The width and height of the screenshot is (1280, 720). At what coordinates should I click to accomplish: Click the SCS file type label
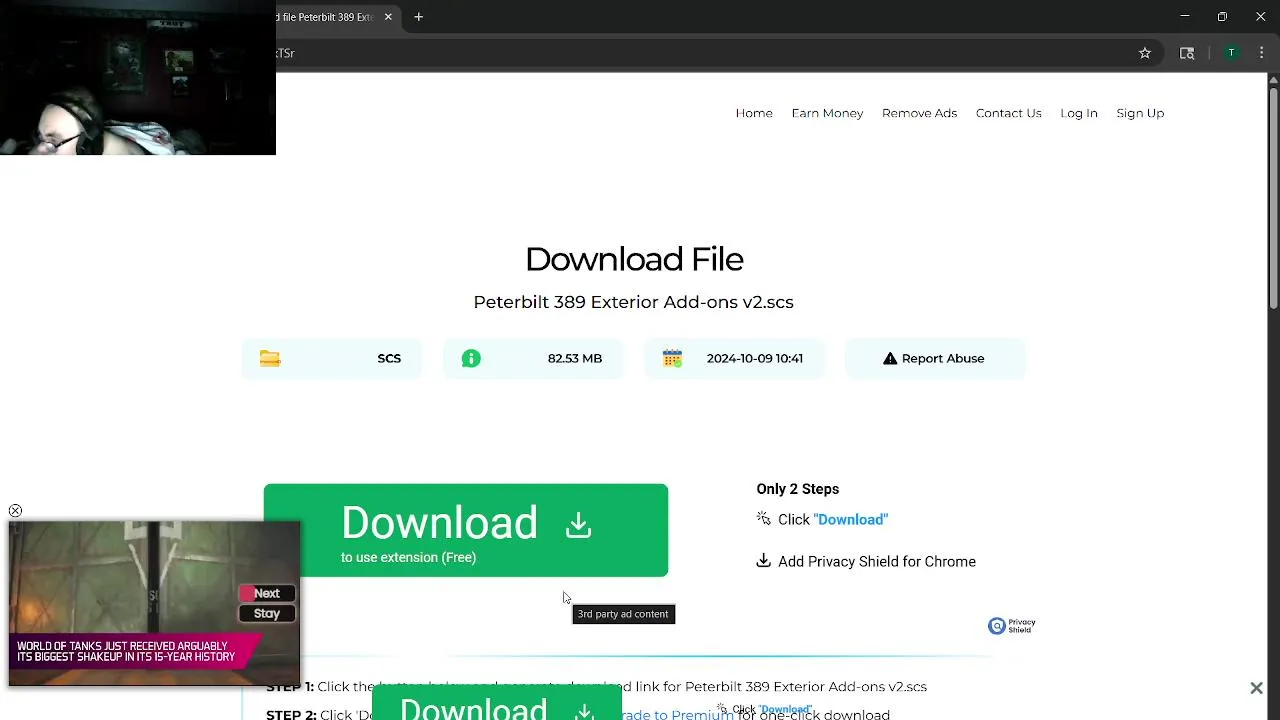(389, 358)
